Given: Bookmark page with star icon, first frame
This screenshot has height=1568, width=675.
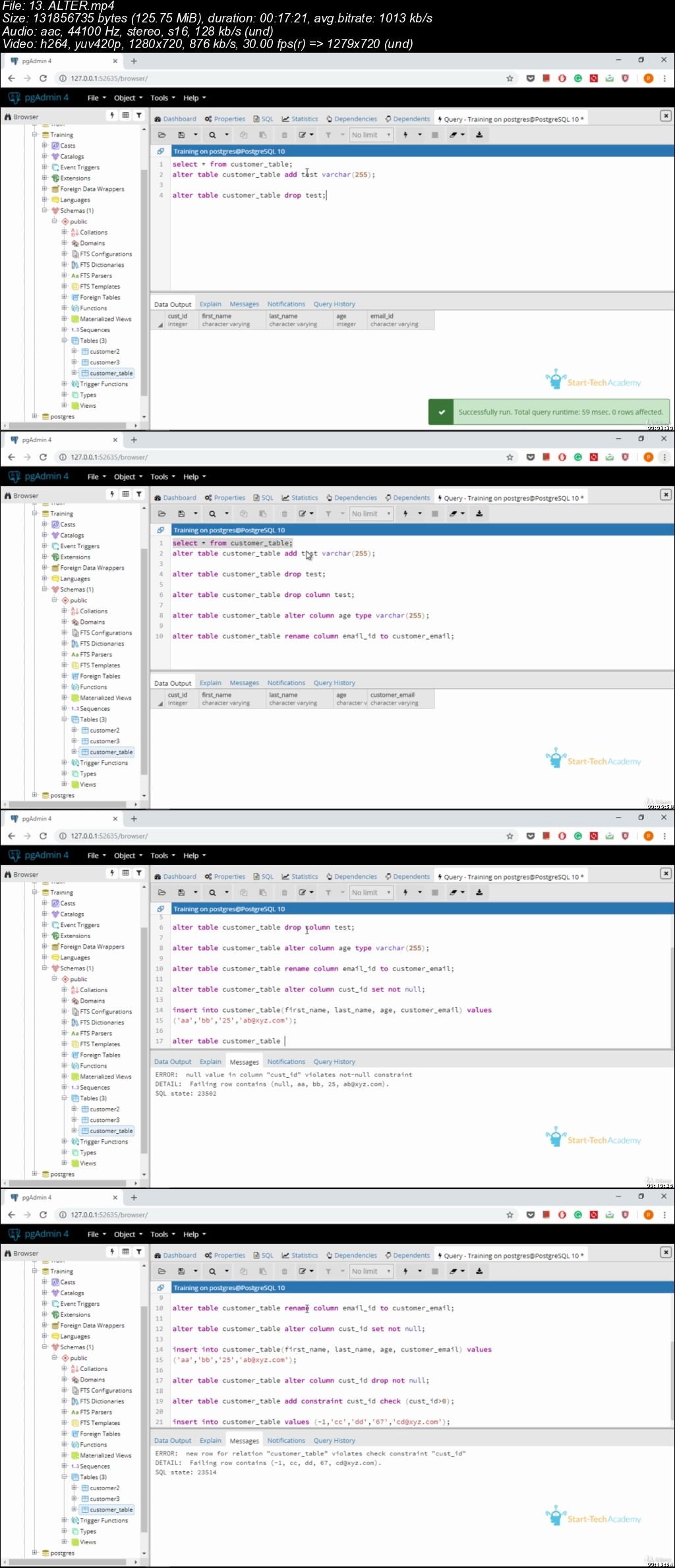Looking at the screenshot, I should [510, 78].
